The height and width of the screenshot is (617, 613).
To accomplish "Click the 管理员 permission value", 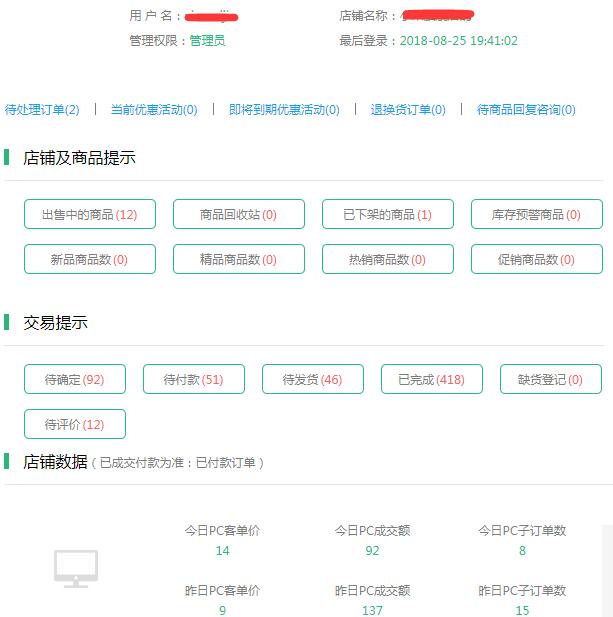I will [207, 41].
